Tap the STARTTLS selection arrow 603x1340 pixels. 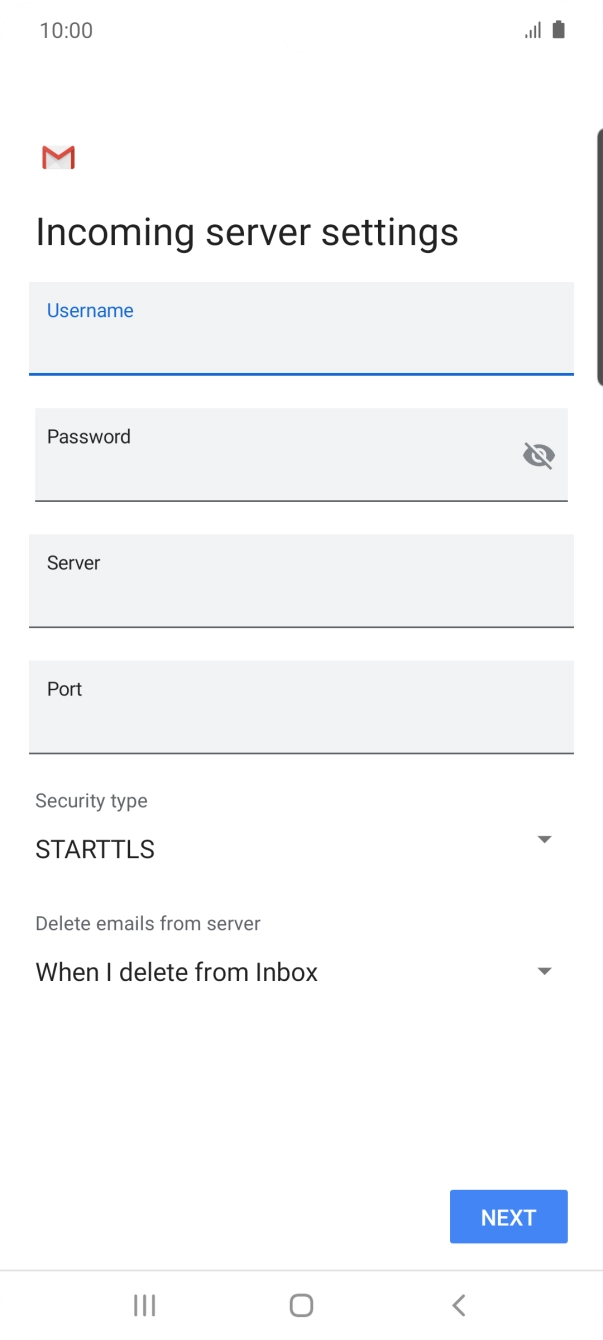pos(545,839)
